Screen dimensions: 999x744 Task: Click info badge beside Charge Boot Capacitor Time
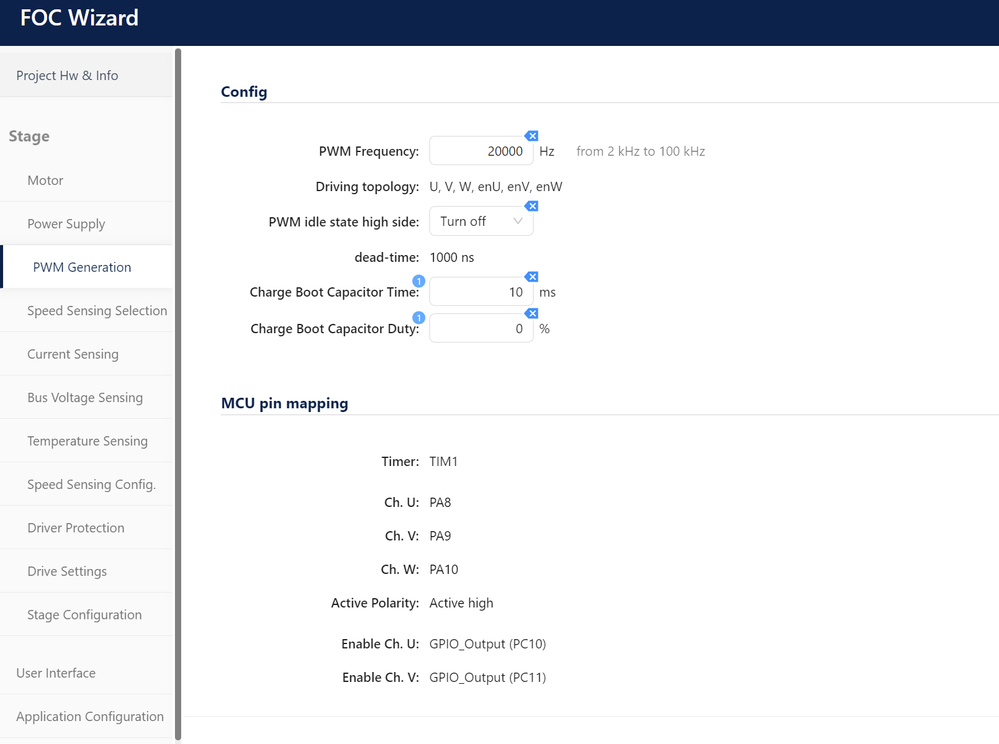pos(419,282)
